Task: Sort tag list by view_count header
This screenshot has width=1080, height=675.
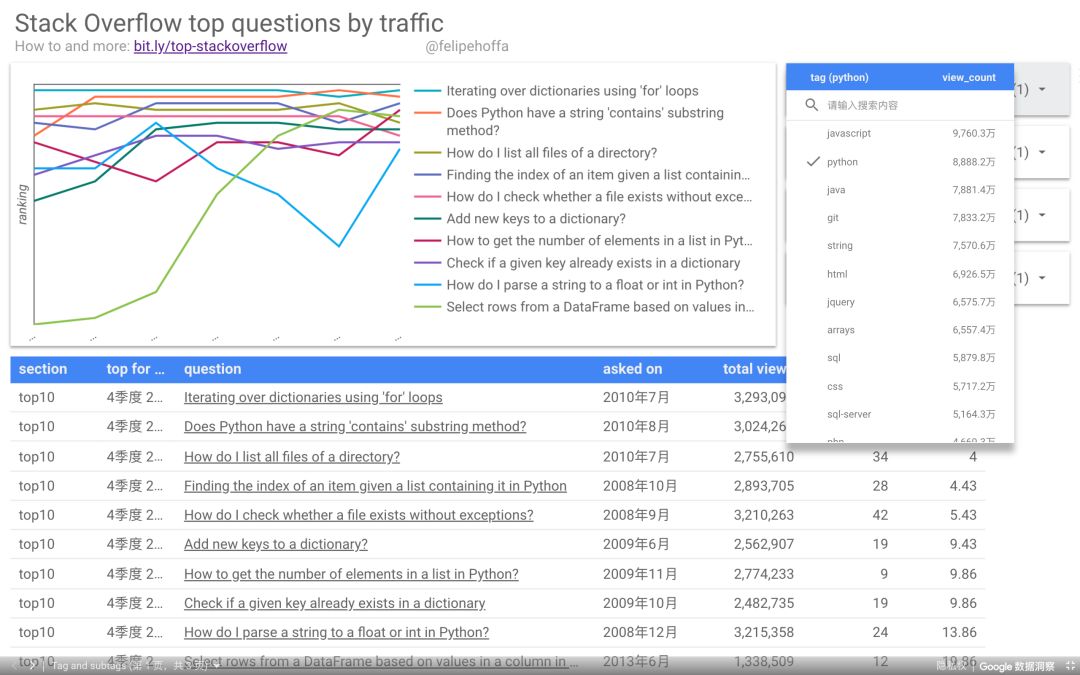Action: tap(968, 77)
